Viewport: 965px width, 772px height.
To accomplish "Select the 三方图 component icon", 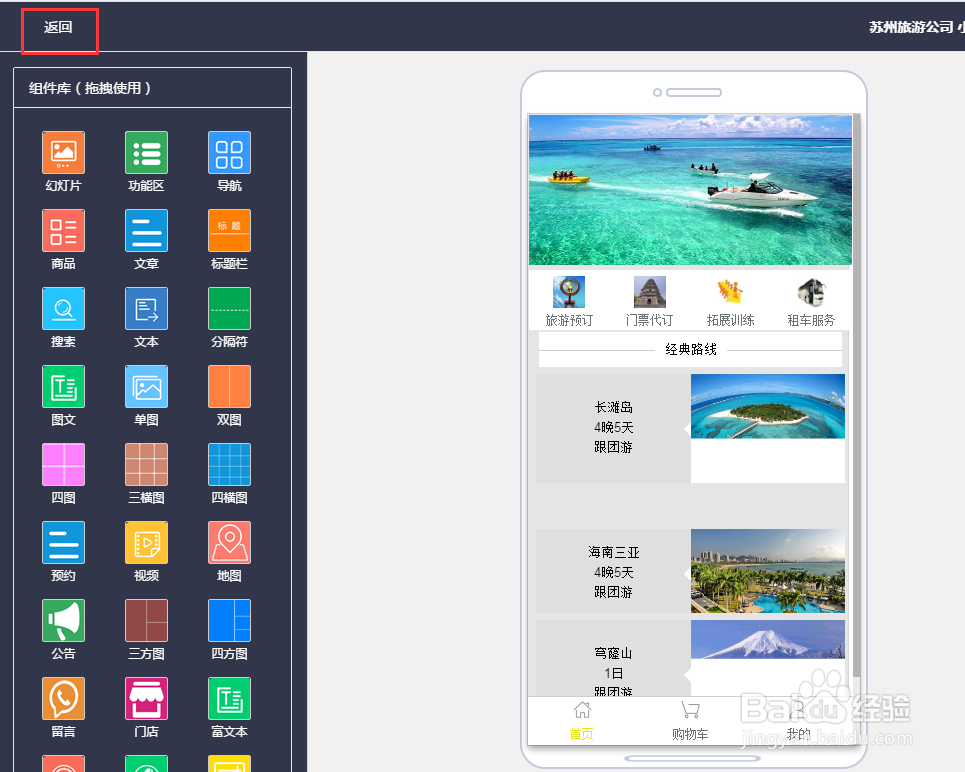I will click(x=146, y=621).
